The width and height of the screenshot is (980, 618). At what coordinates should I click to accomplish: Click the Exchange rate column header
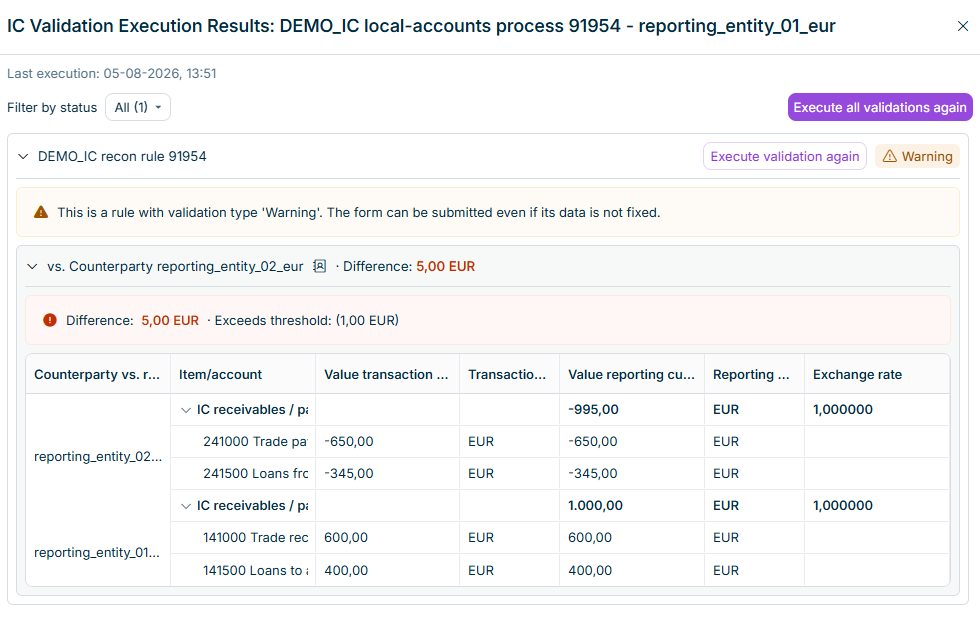click(x=876, y=374)
